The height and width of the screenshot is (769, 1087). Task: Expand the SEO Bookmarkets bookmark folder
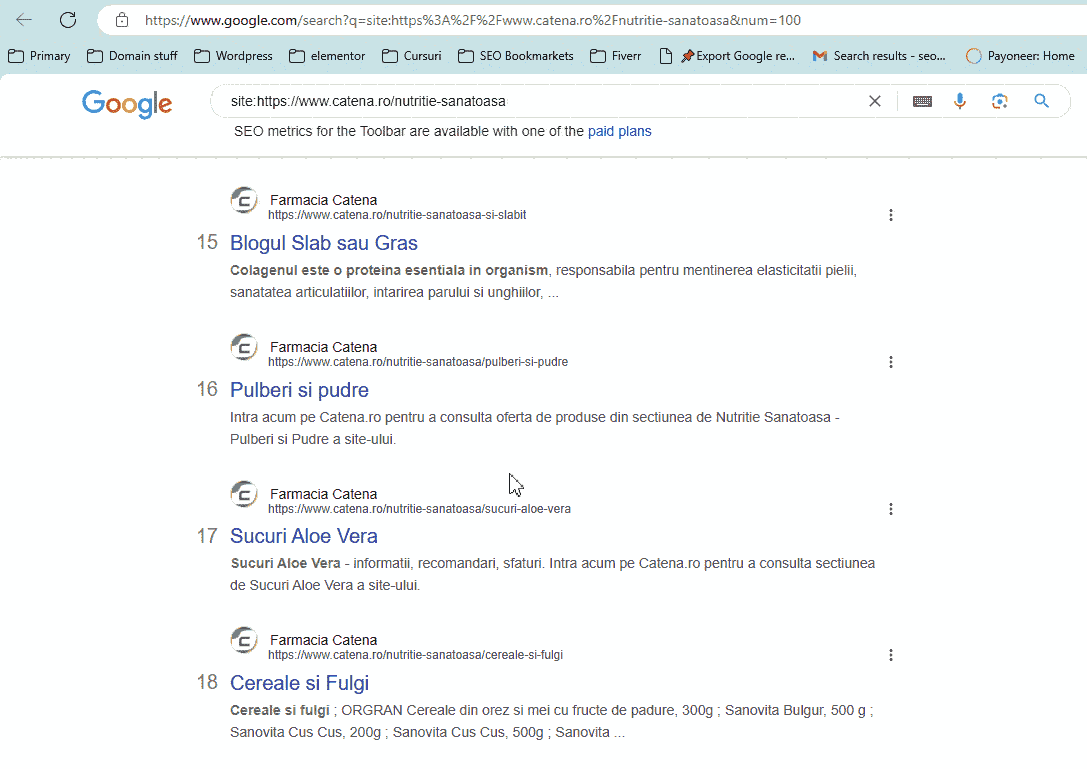(x=515, y=56)
